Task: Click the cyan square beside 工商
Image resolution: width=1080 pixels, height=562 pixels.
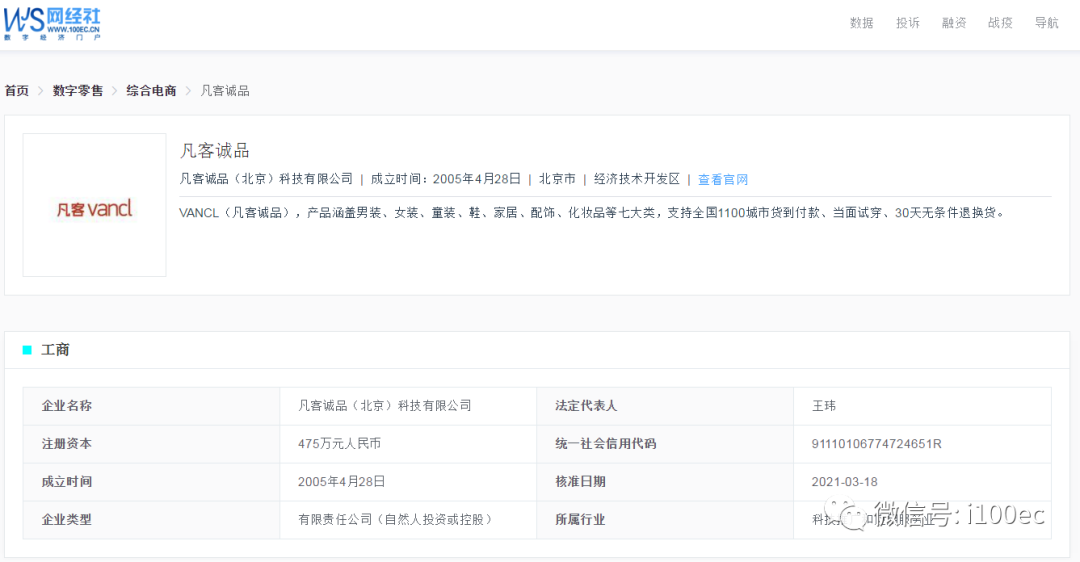Action: tap(28, 350)
